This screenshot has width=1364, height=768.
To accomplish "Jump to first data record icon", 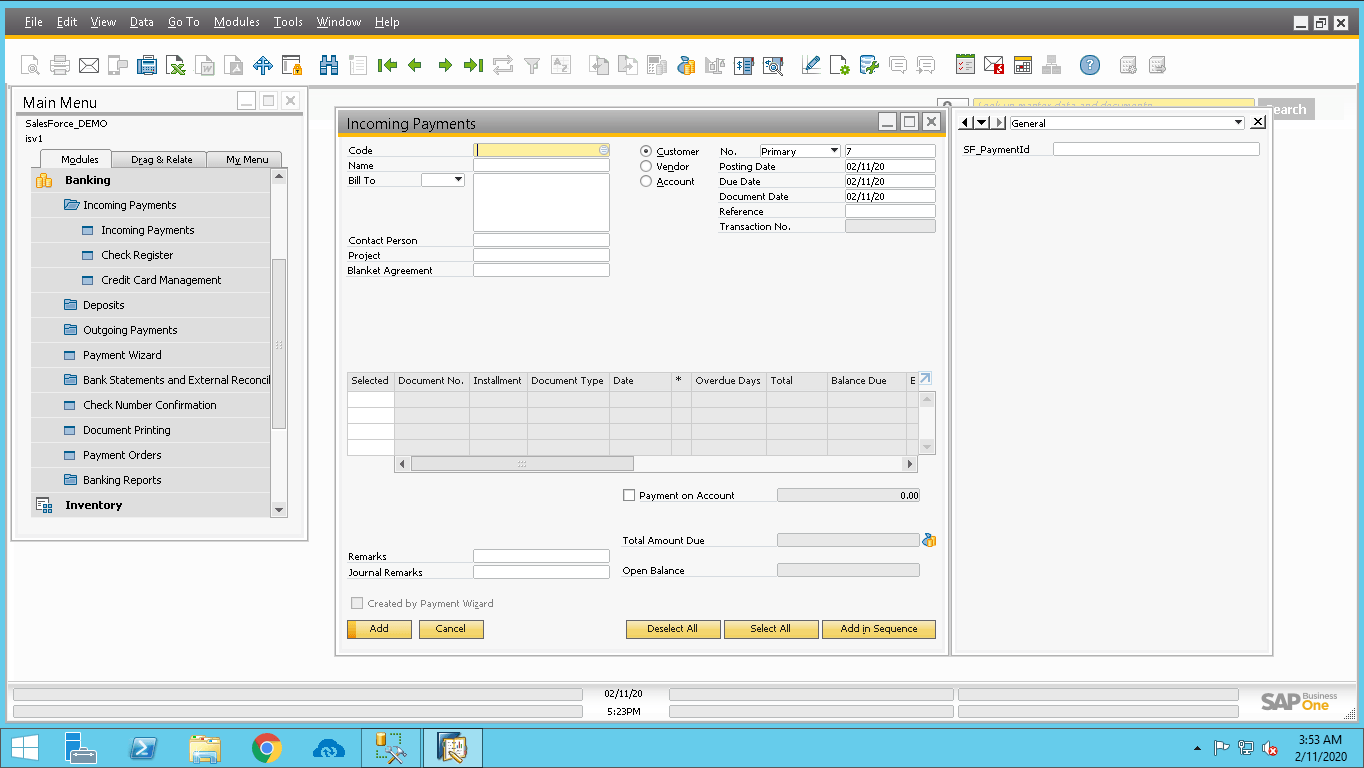I will 388,66.
